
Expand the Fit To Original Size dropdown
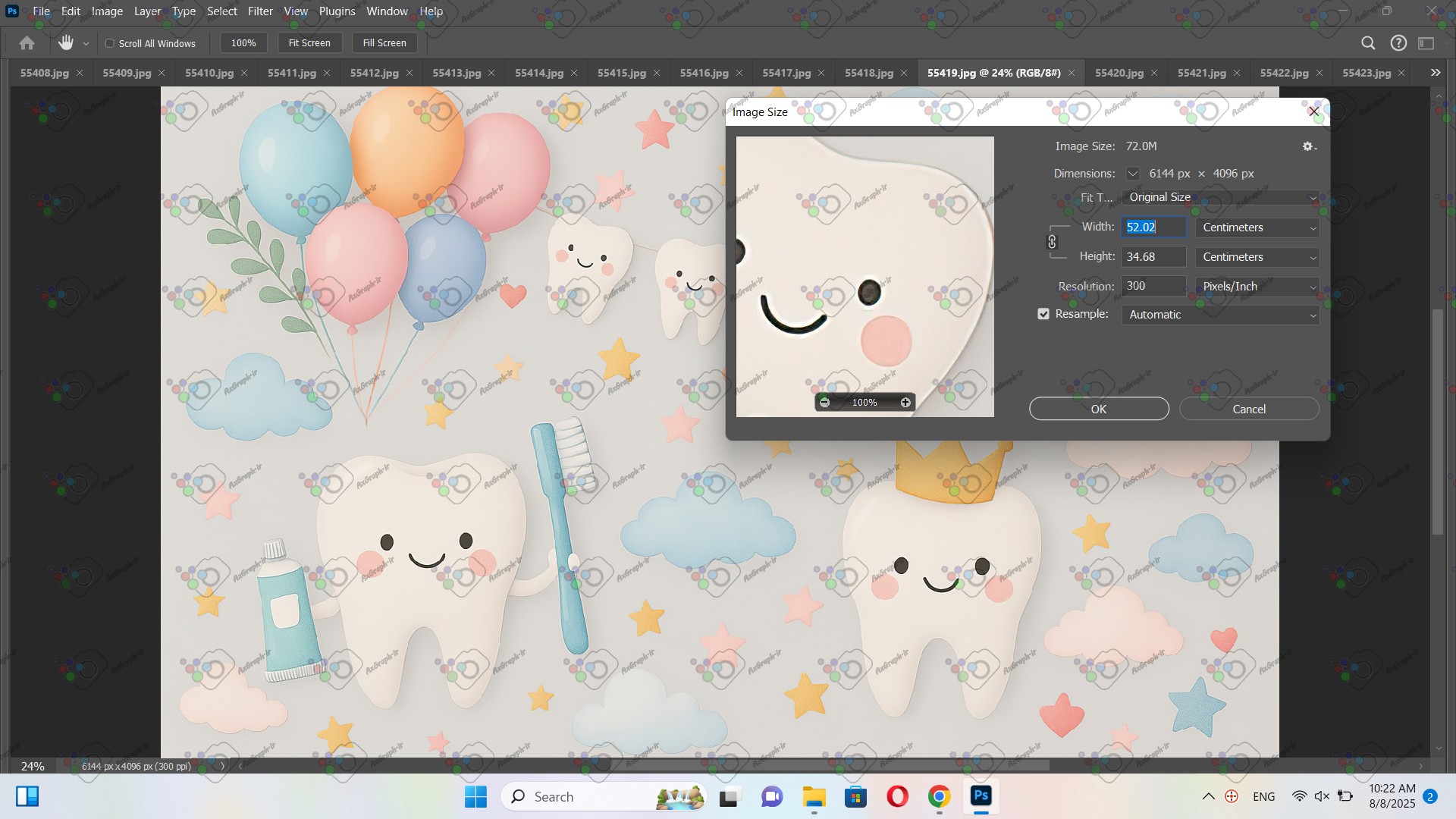click(1220, 197)
